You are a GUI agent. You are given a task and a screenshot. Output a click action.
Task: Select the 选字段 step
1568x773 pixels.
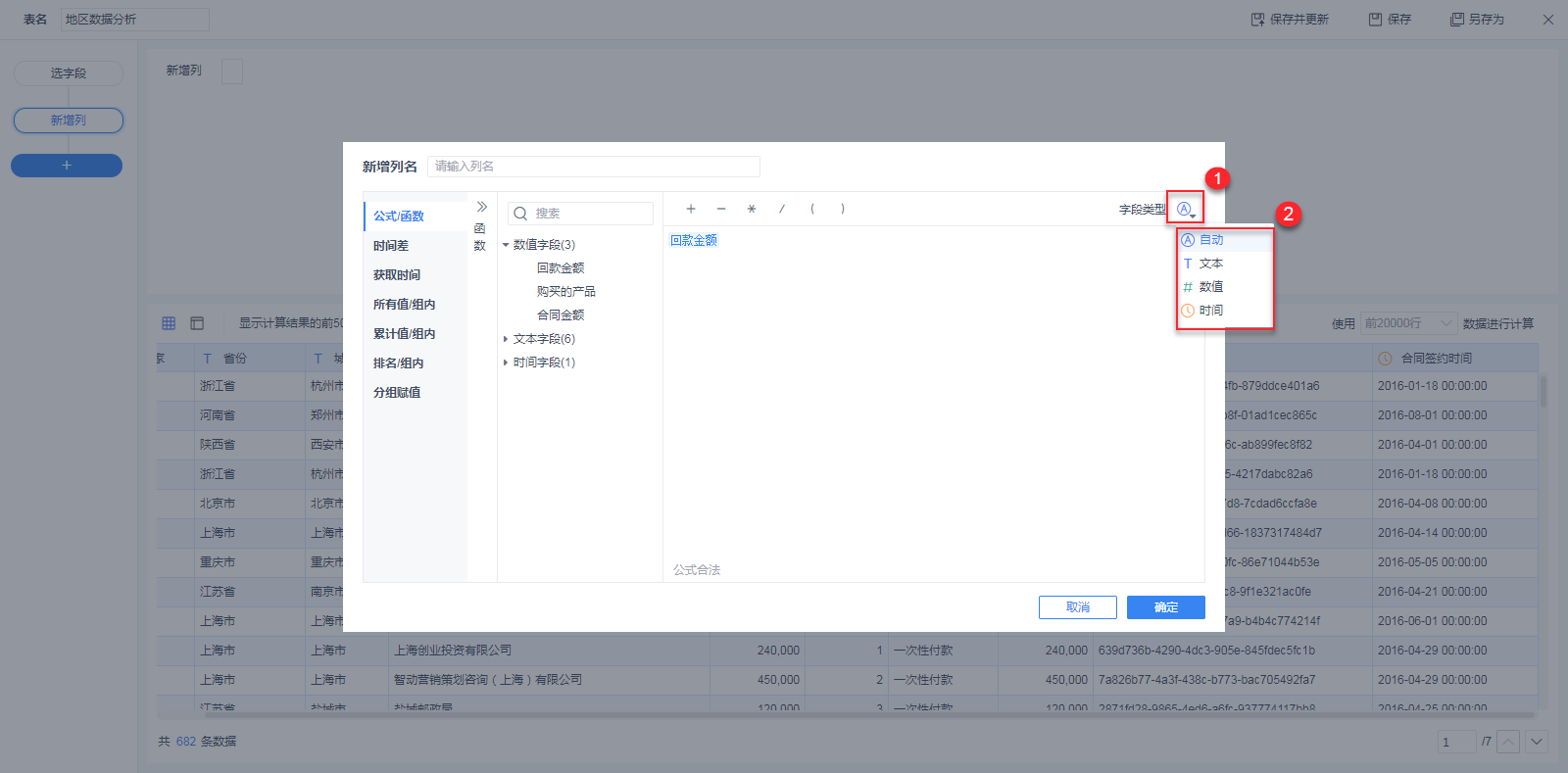tap(69, 73)
